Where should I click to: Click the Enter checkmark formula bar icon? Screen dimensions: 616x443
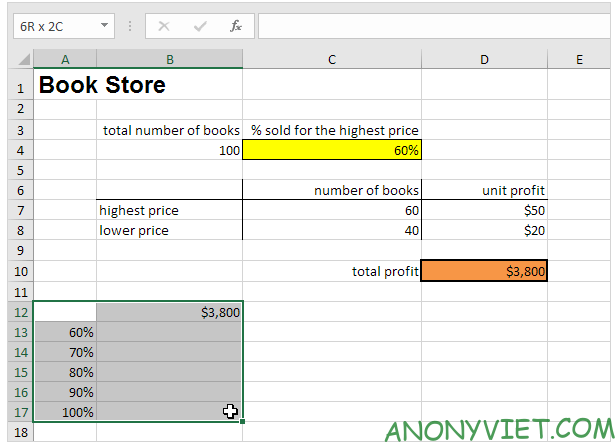pos(200,25)
